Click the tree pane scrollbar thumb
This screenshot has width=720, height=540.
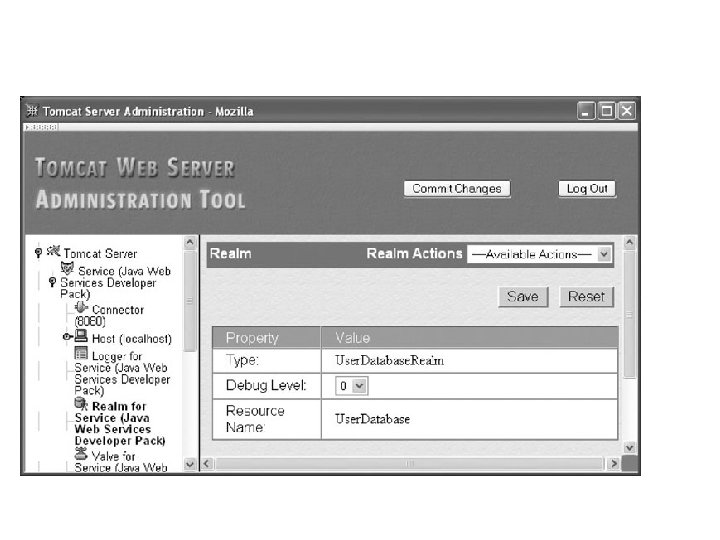click(190, 301)
